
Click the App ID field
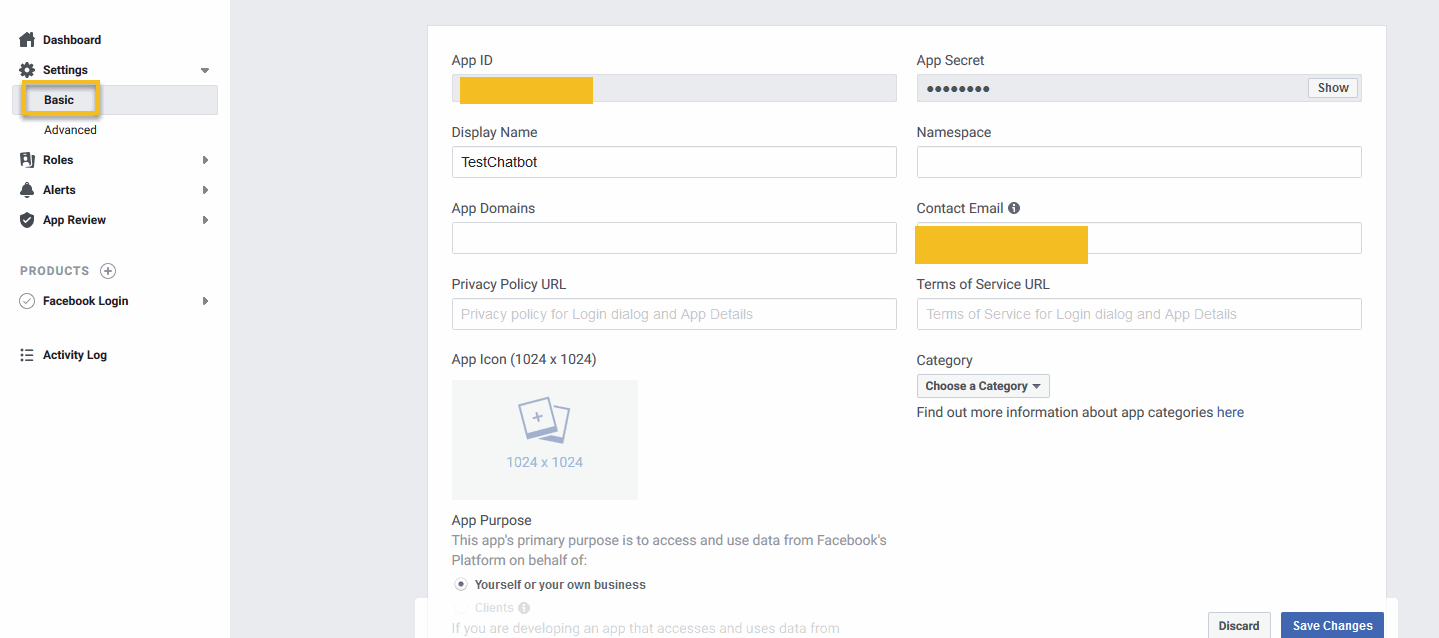pyautogui.click(x=674, y=88)
